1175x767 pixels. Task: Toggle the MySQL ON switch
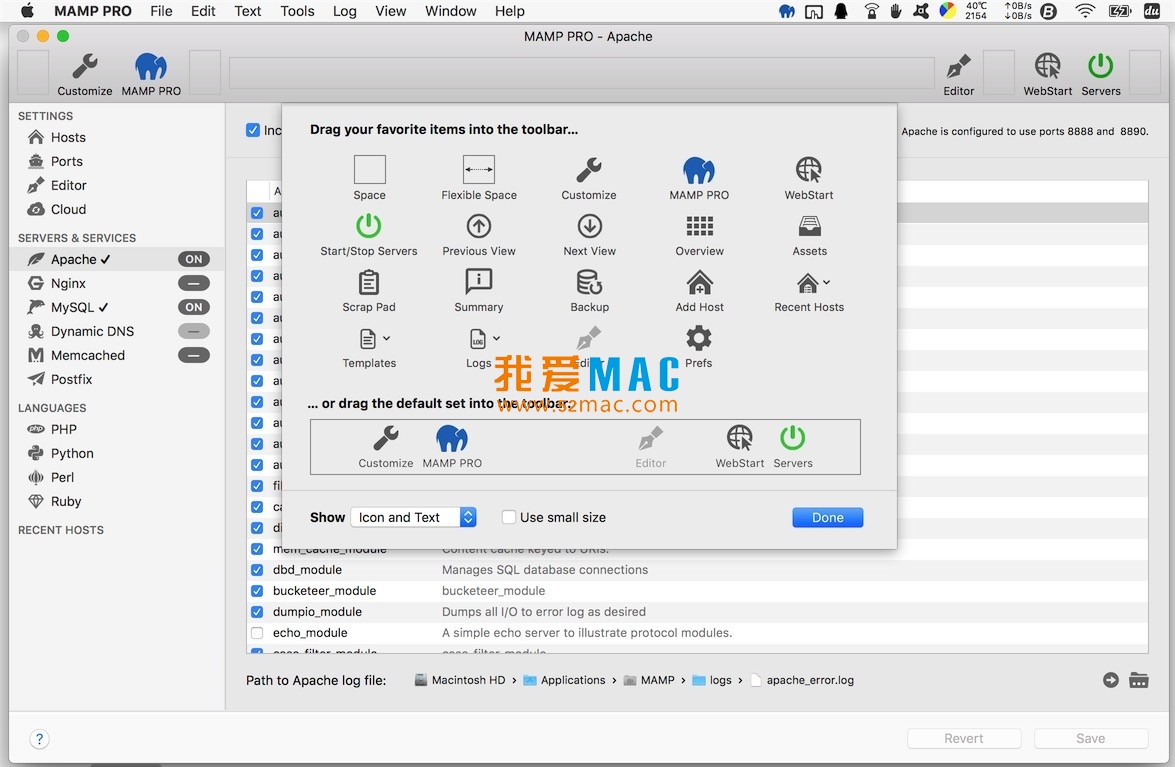coord(193,307)
